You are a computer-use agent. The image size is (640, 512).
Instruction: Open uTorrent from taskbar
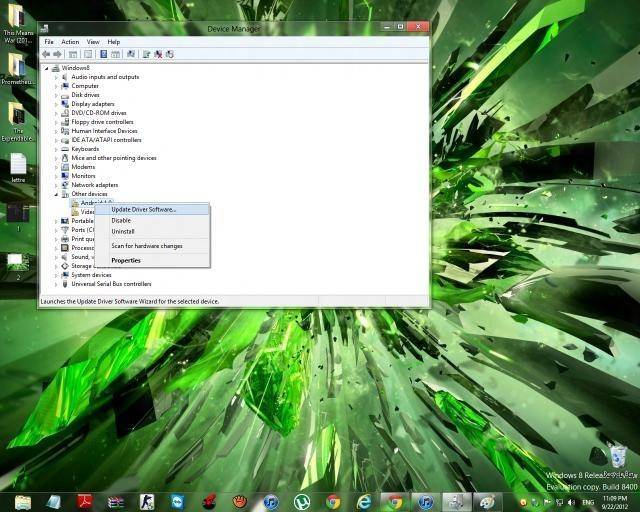tap(302, 502)
